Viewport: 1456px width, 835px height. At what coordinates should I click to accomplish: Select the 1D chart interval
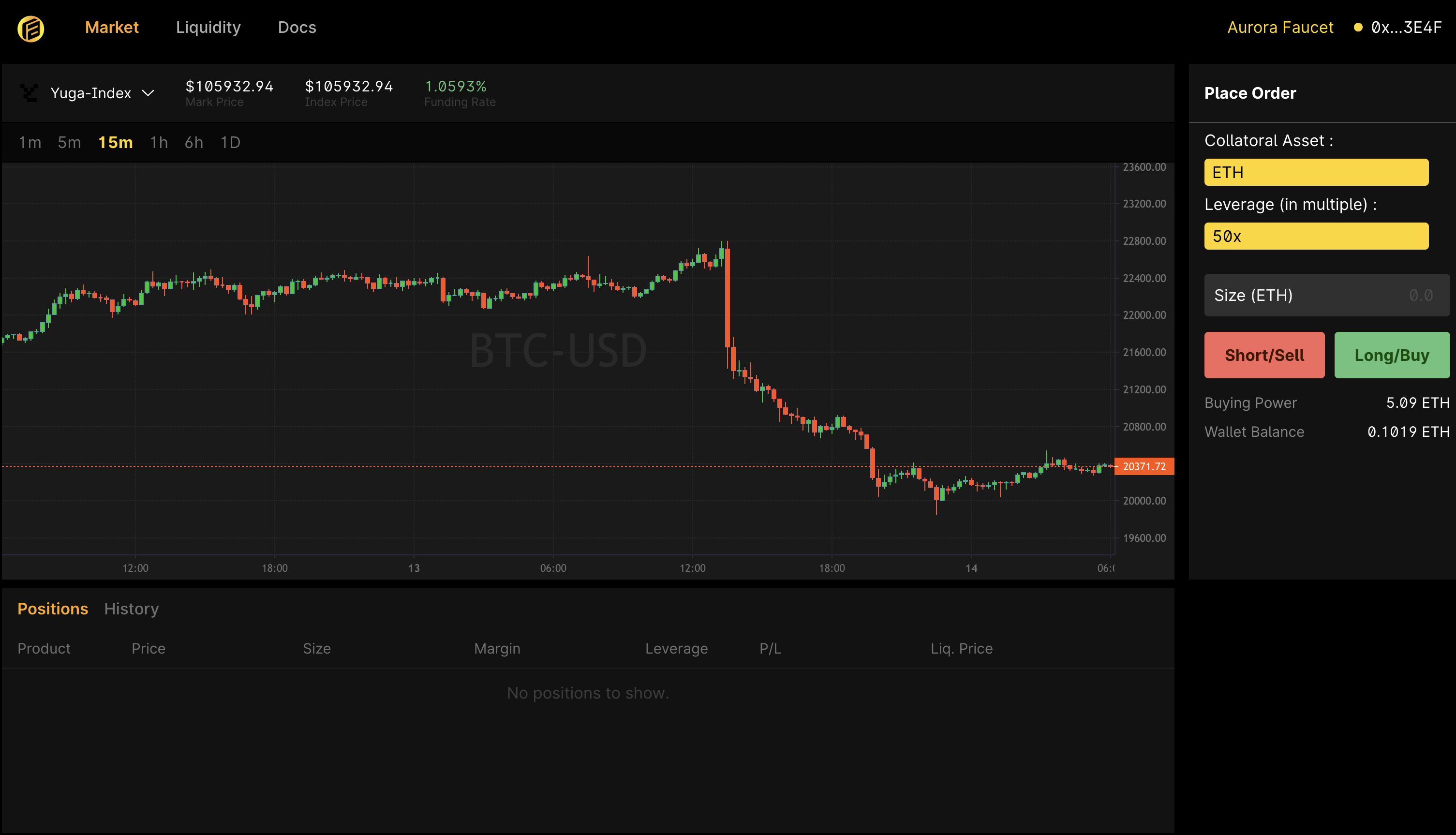click(230, 143)
